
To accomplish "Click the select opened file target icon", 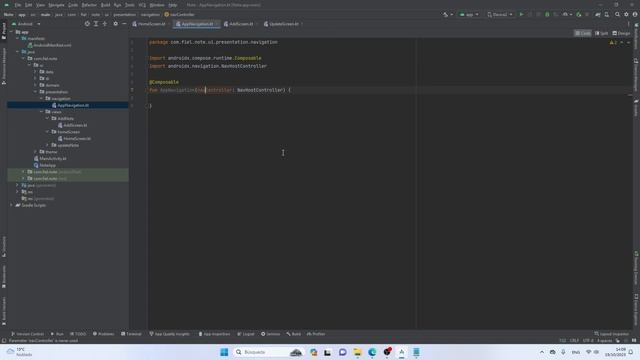I will tap(87, 24).
